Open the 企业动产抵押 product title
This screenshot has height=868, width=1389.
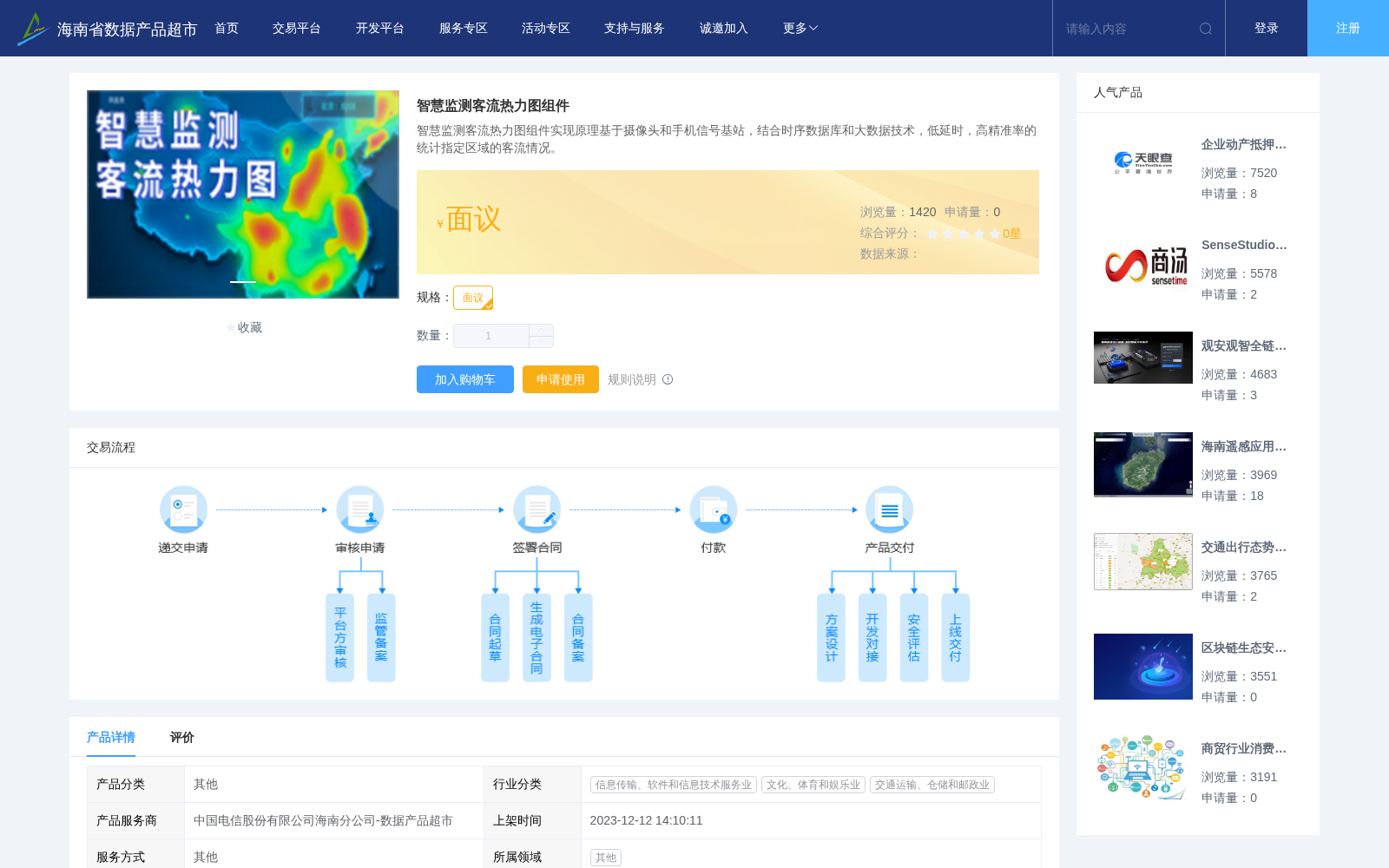click(x=1244, y=144)
